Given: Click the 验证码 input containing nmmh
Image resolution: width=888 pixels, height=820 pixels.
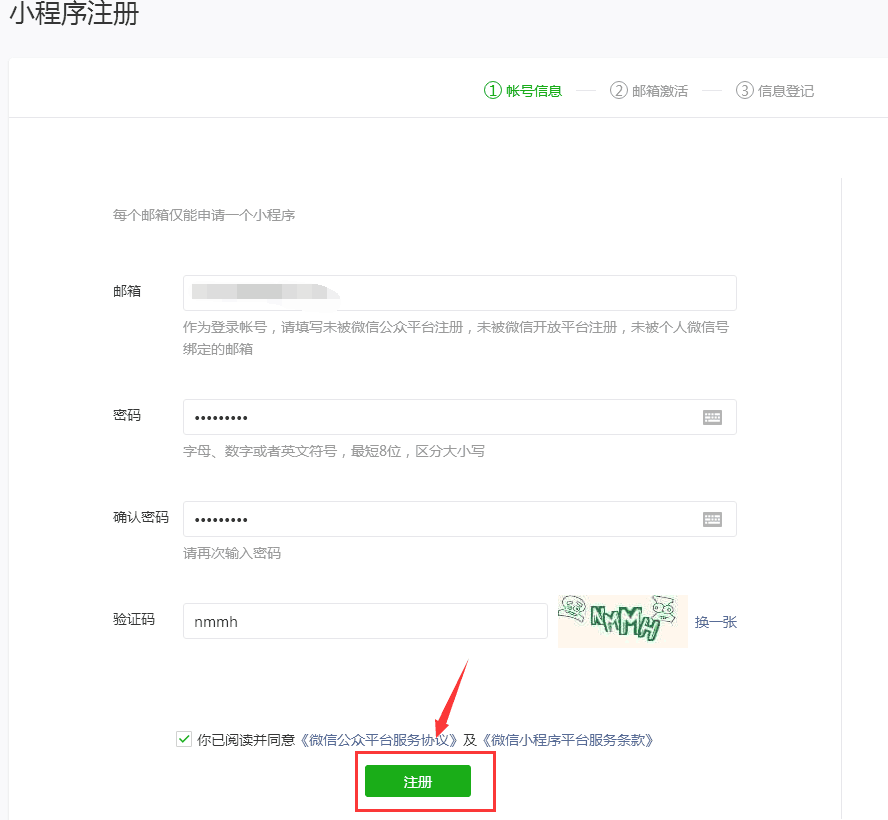Looking at the screenshot, I should pyautogui.click(x=365, y=621).
